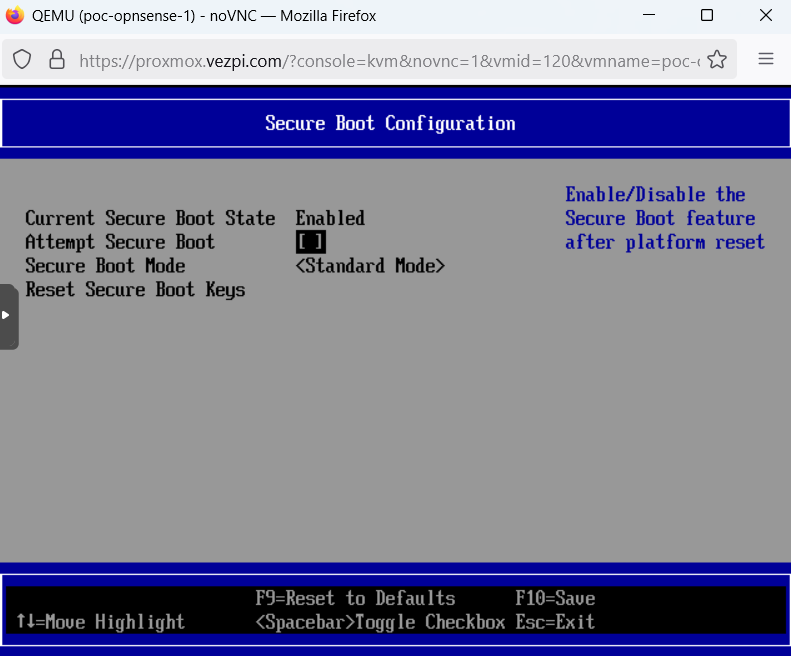Bookmark this page with the star icon

click(x=716, y=60)
